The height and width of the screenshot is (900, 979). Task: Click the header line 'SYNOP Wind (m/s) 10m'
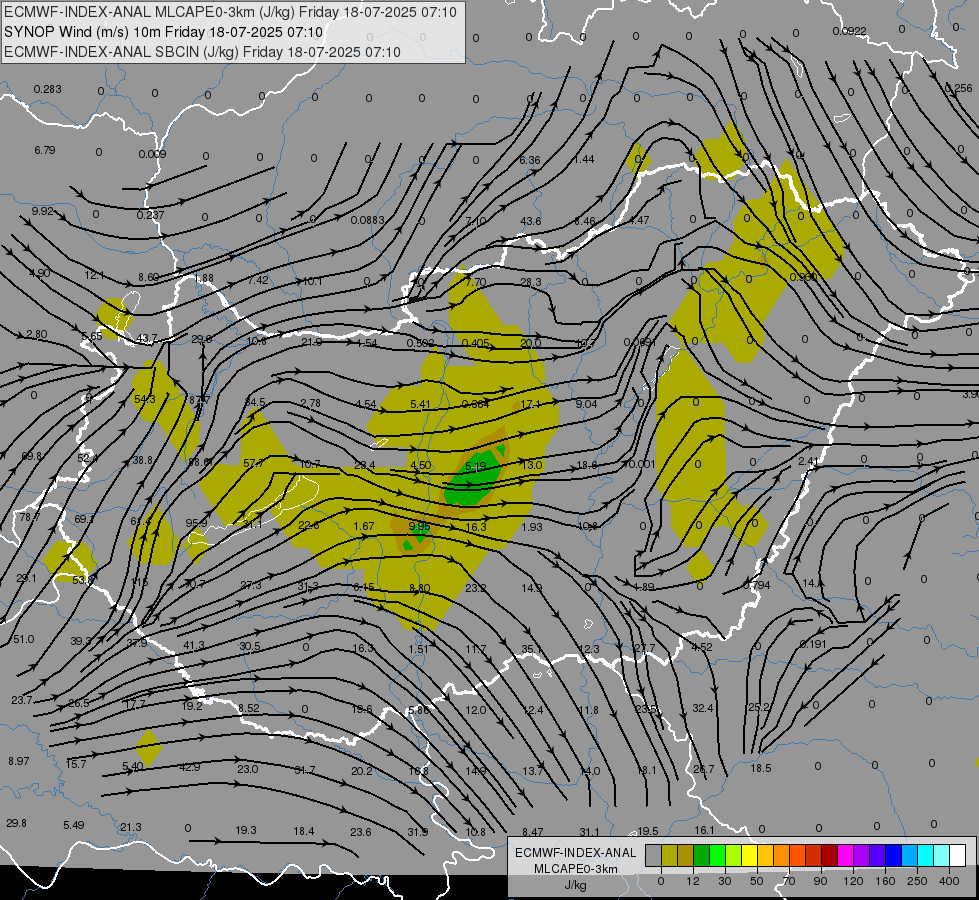82,32
